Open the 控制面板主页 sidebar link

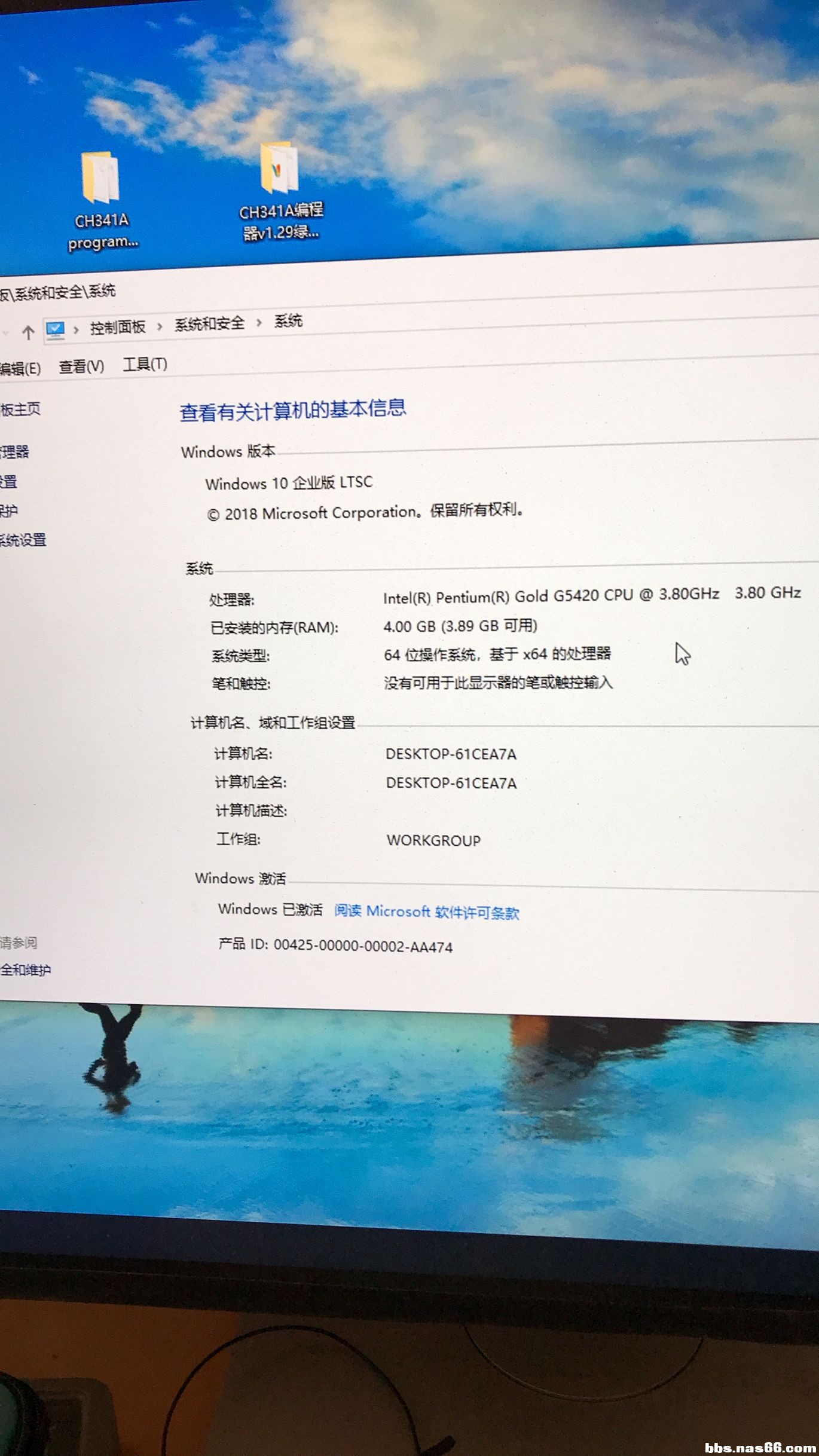click(x=20, y=409)
